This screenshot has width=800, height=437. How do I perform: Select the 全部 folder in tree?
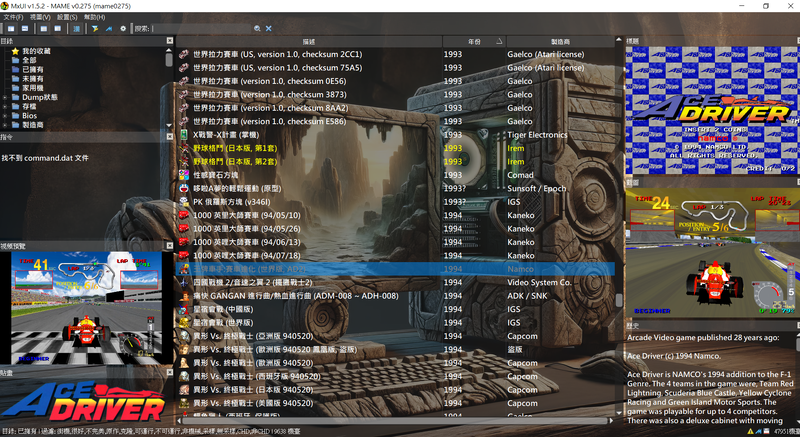24,60
